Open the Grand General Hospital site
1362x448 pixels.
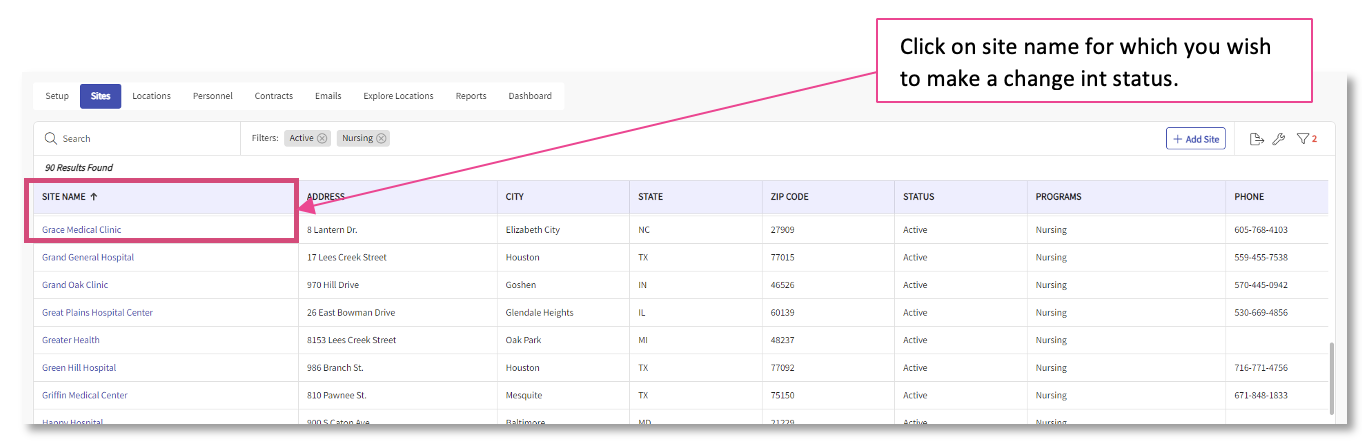pos(88,258)
